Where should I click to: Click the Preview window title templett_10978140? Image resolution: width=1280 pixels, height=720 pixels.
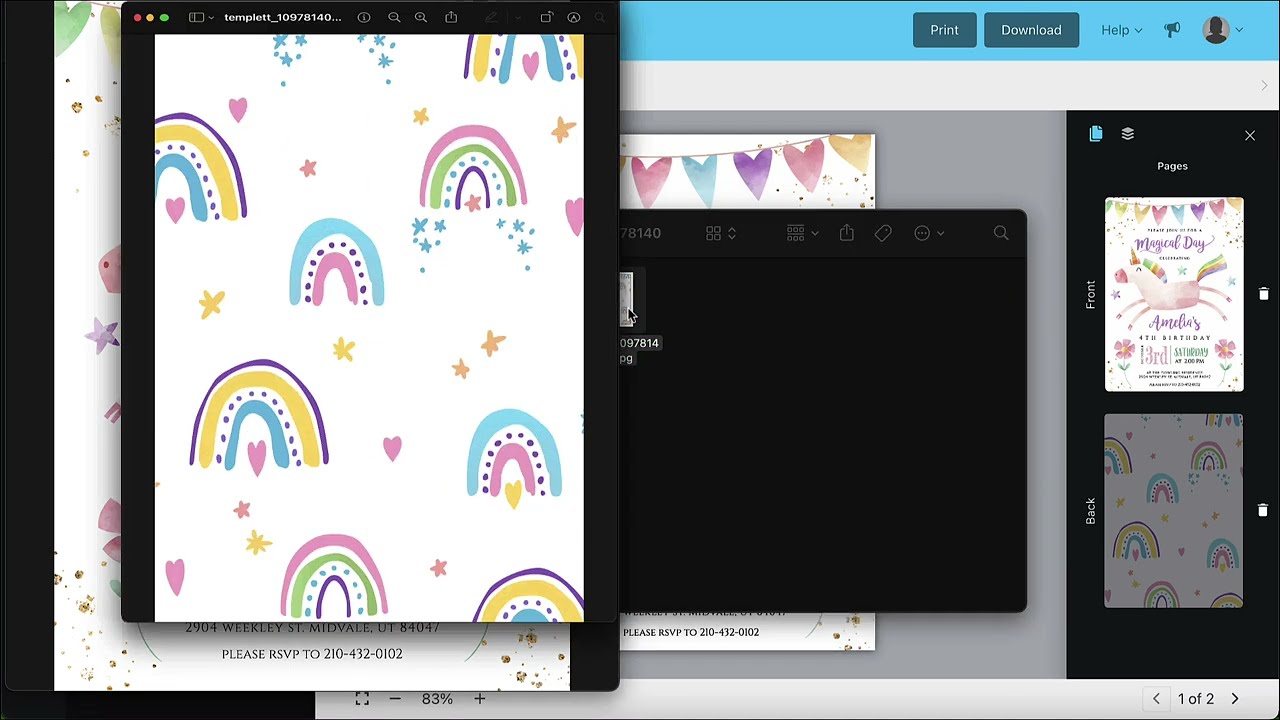(x=282, y=18)
